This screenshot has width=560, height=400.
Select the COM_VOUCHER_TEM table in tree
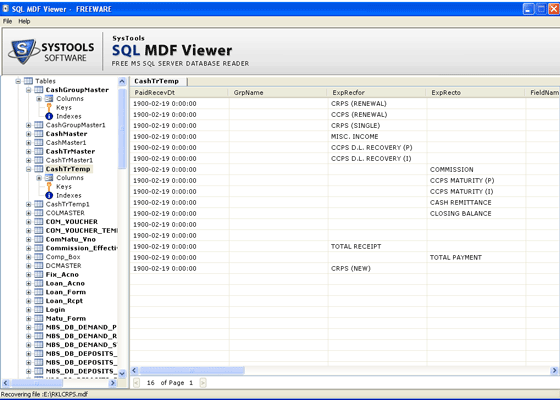(81, 230)
